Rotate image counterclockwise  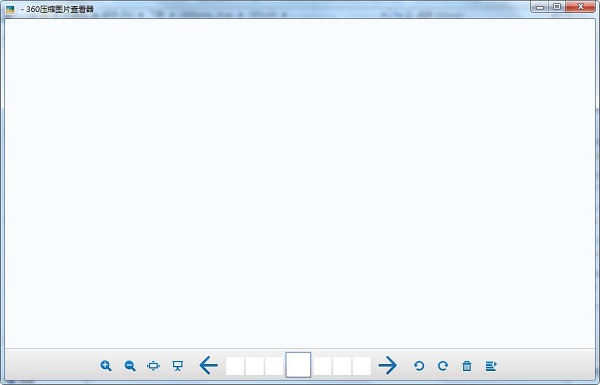(419, 366)
